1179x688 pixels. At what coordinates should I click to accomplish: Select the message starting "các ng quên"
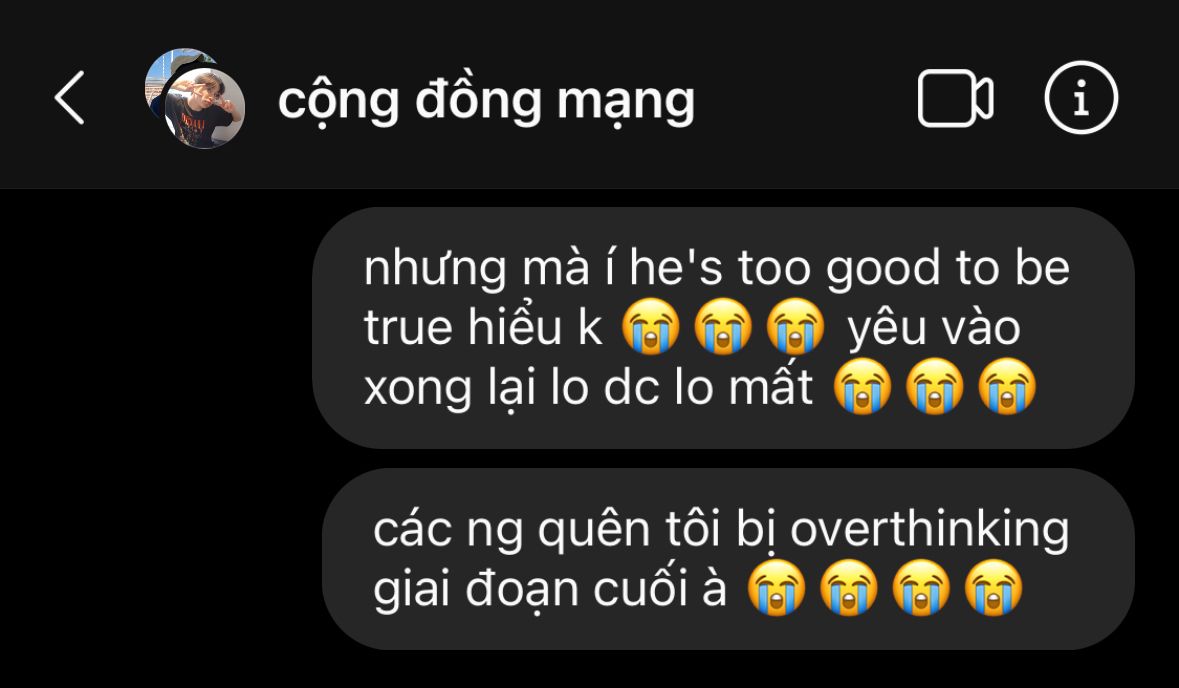tap(727, 559)
